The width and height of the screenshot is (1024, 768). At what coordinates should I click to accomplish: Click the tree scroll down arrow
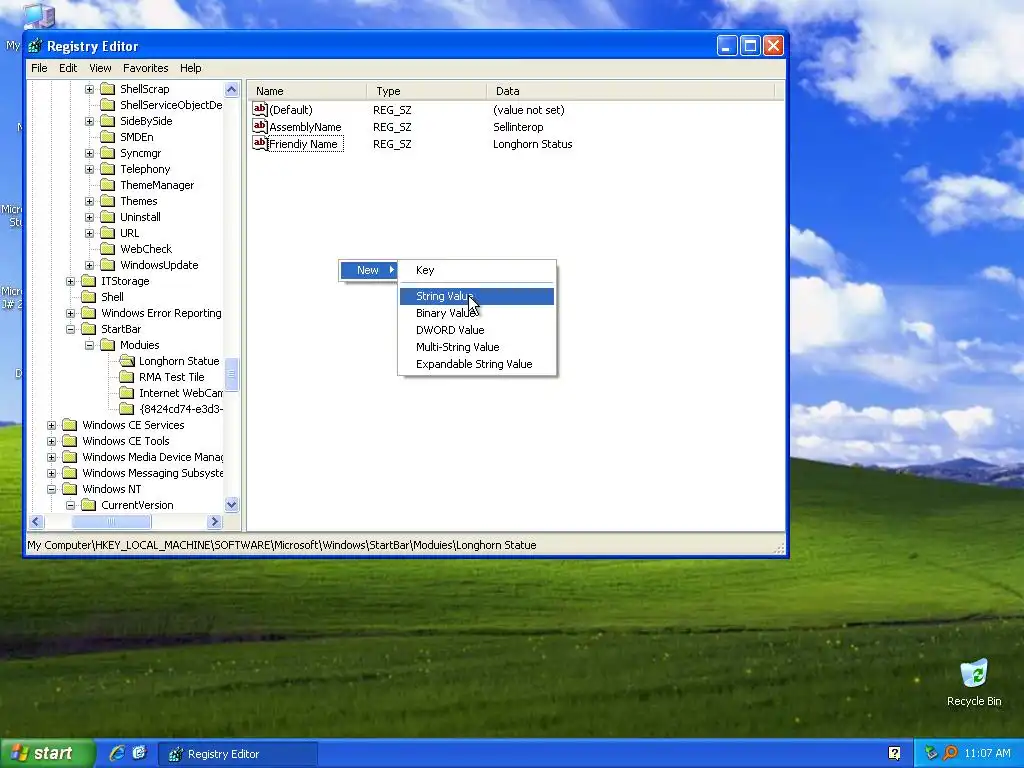232,505
